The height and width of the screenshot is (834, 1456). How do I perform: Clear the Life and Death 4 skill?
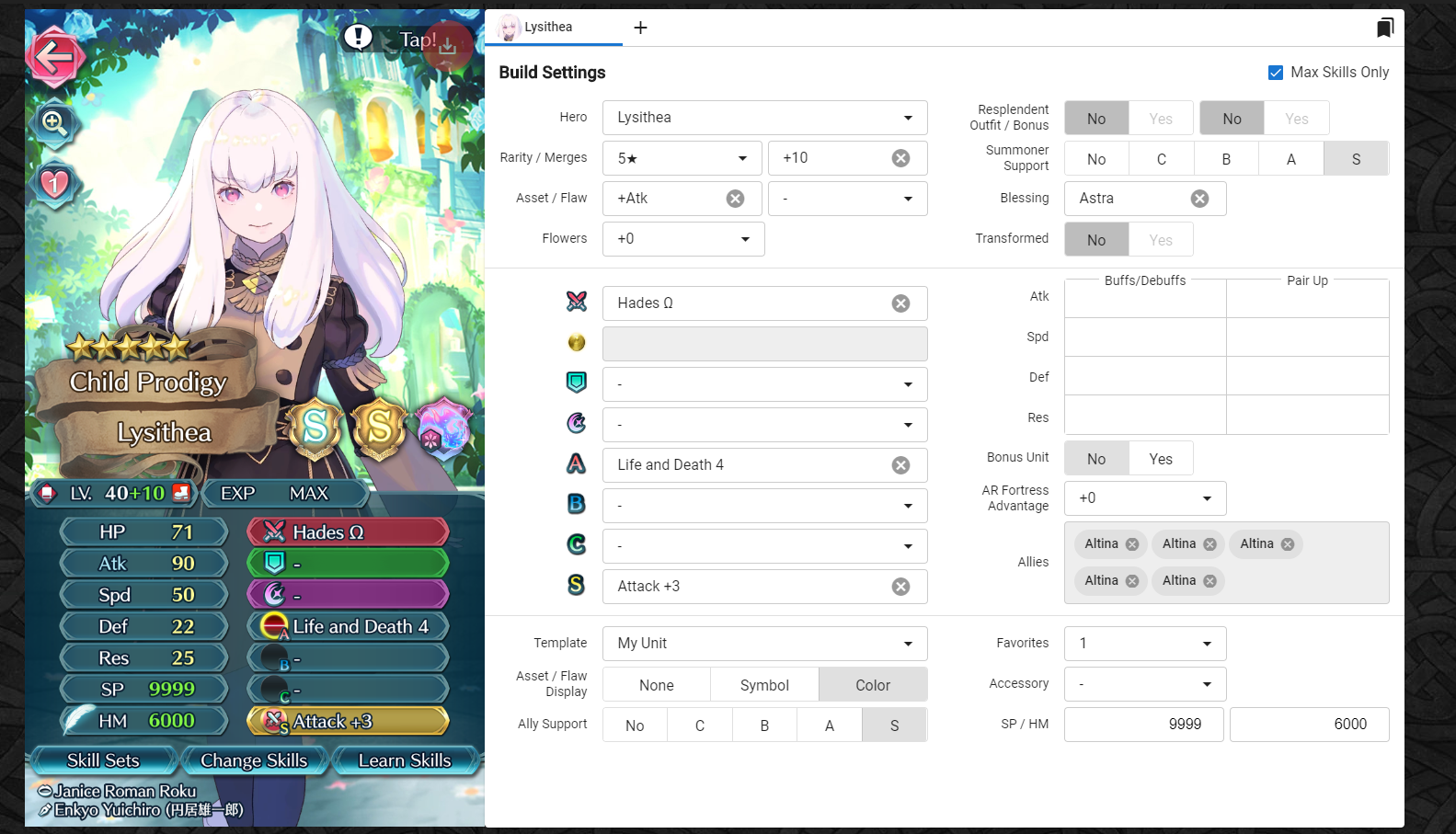(x=901, y=465)
